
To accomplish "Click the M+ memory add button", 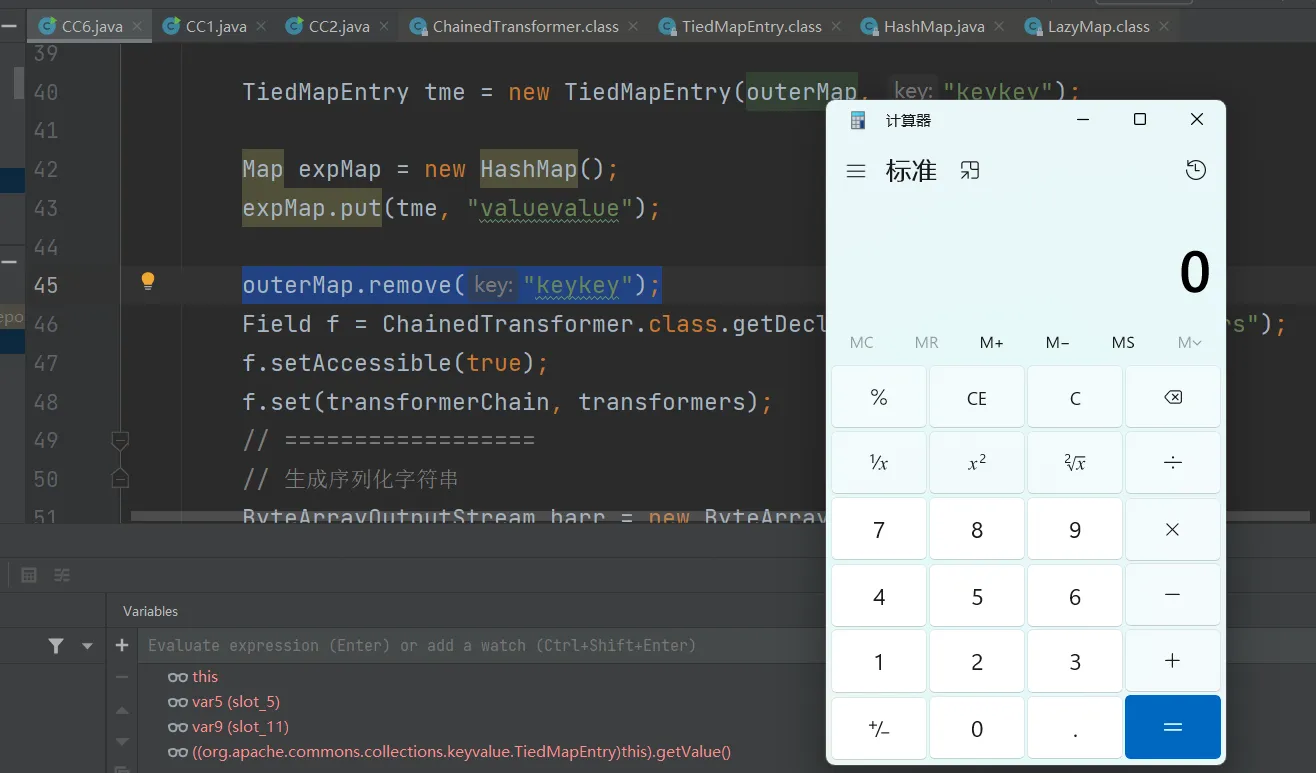I will pyautogui.click(x=992, y=342).
